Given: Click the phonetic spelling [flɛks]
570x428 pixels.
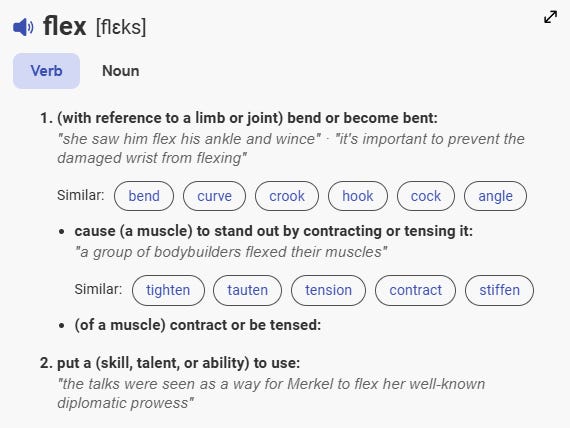Looking at the screenshot, I should coord(121,27).
